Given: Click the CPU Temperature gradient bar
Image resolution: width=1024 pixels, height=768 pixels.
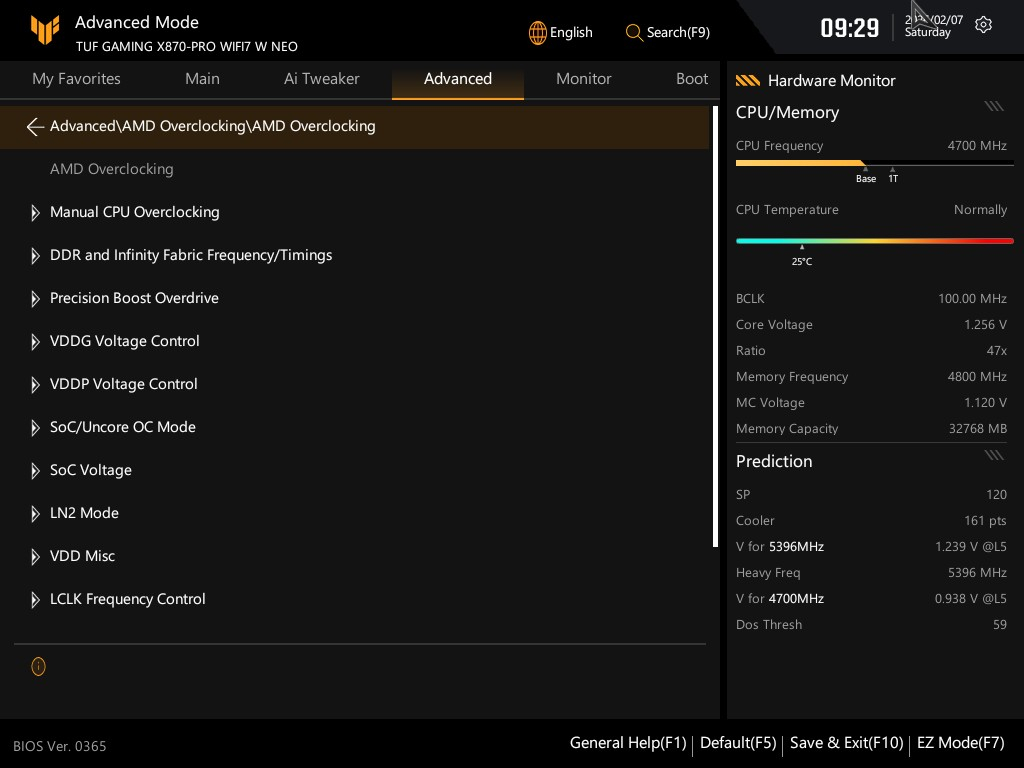Looking at the screenshot, I should [x=874, y=241].
